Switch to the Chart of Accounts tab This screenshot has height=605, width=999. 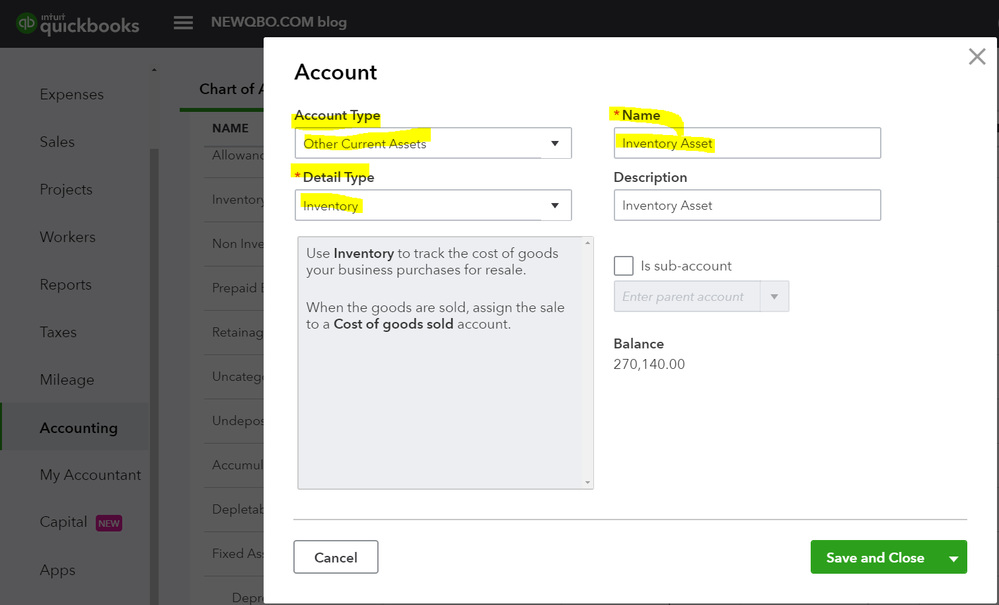pyautogui.click(x=230, y=89)
